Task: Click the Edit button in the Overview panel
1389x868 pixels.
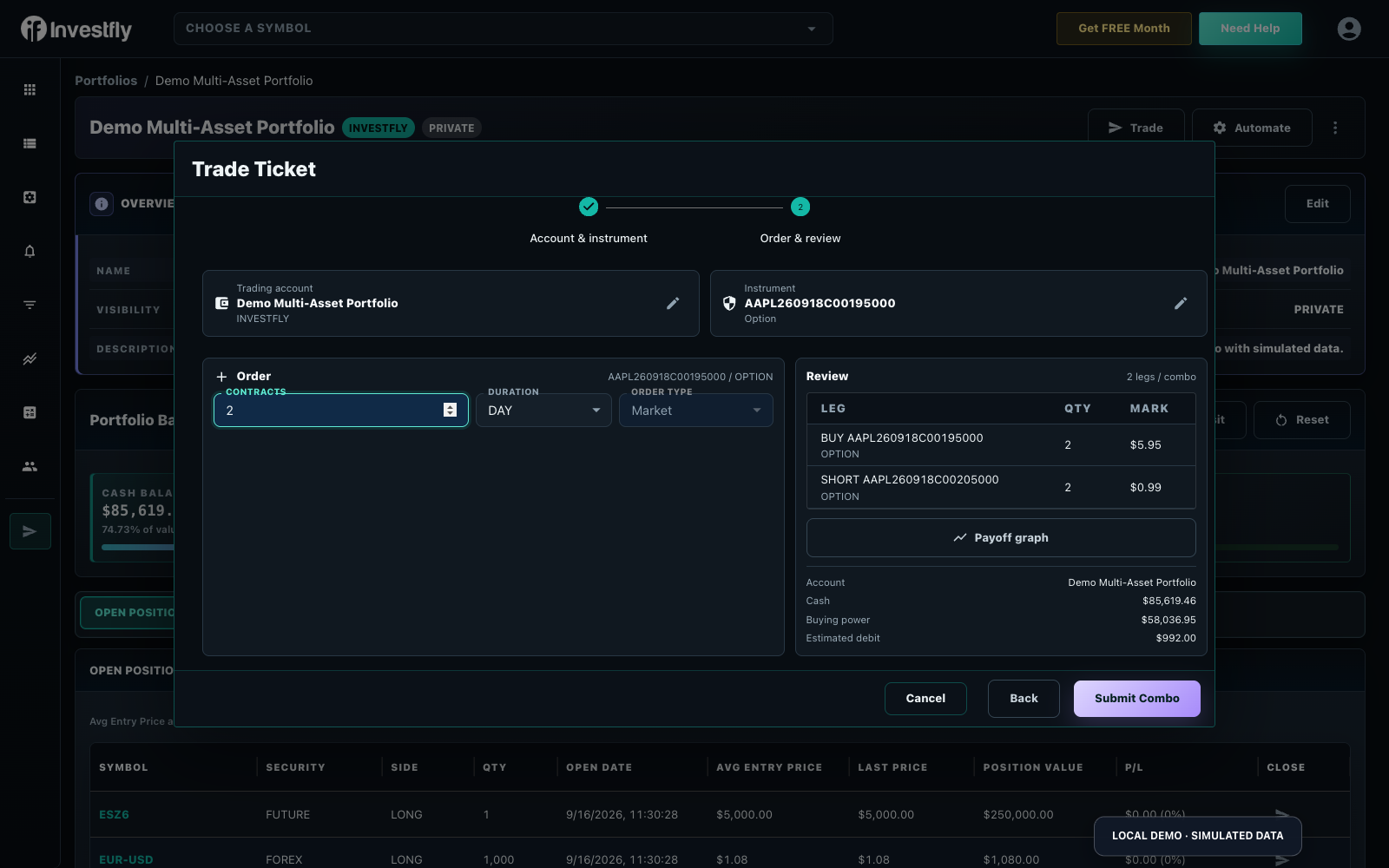Action: coord(1318,204)
